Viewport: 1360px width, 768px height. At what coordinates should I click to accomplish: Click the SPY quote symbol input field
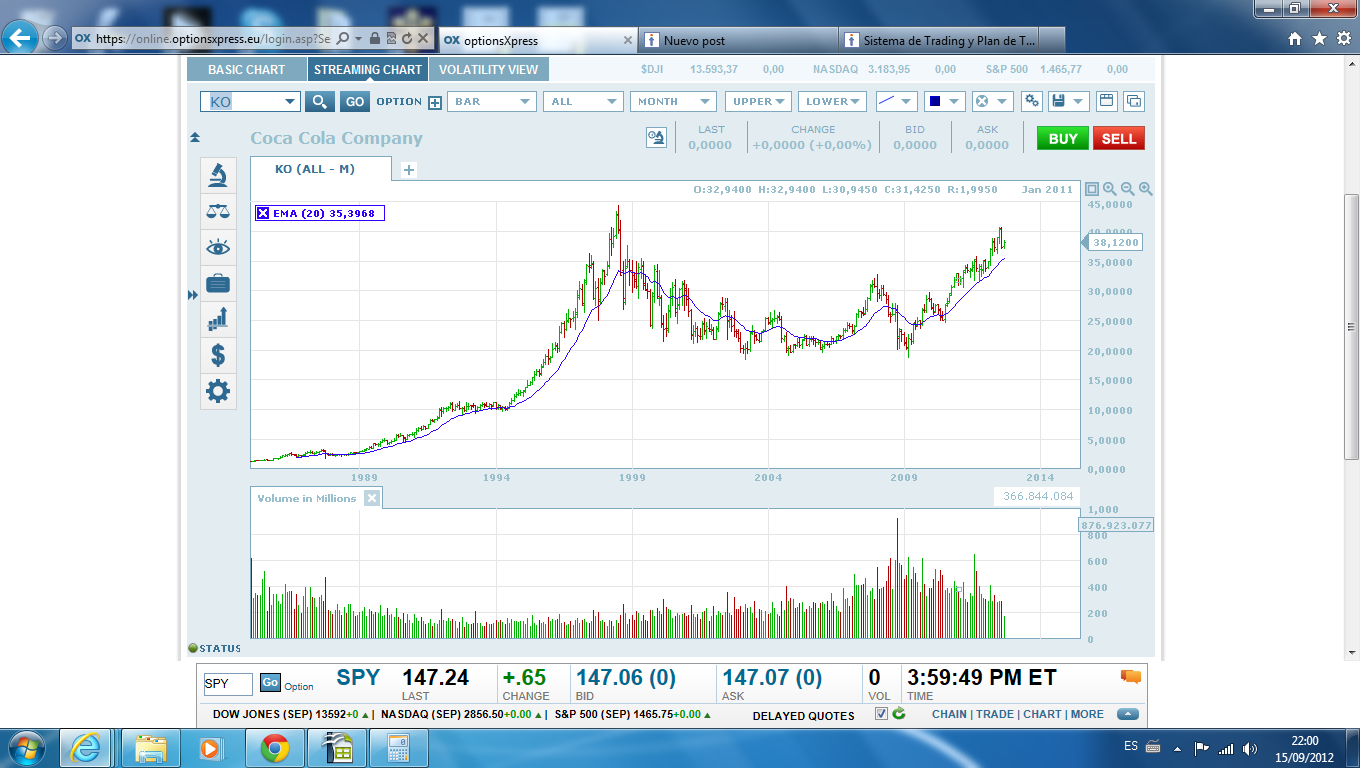click(x=228, y=684)
